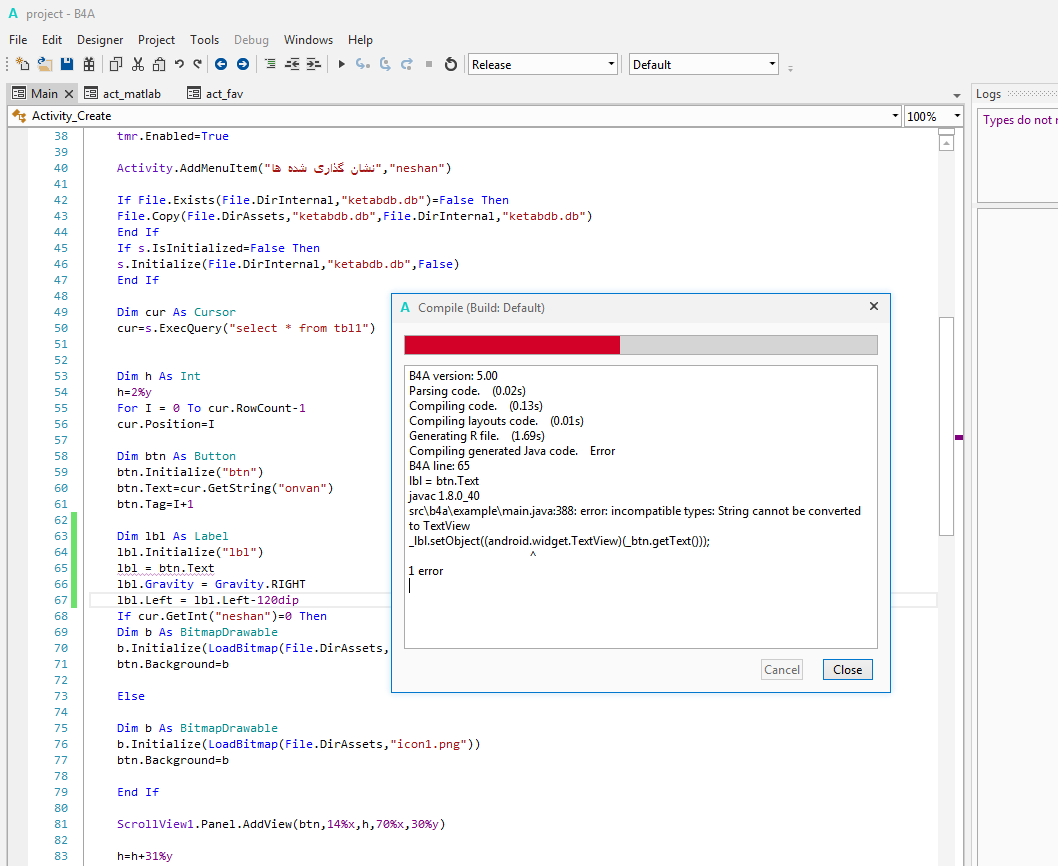Screen dimensions: 1058x866
Task: Open the Default build configuration dropdown
Action: pos(703,64)
